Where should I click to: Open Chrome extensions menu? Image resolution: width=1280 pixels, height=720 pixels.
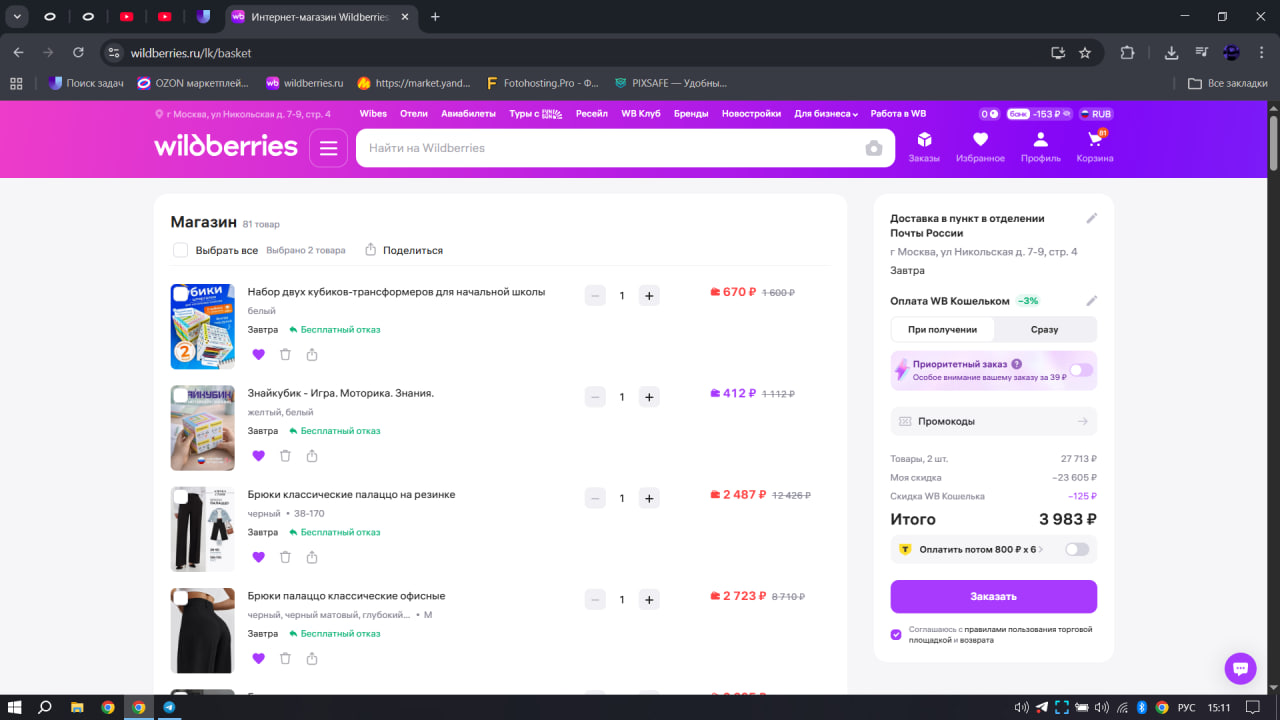pos(1128,53)
